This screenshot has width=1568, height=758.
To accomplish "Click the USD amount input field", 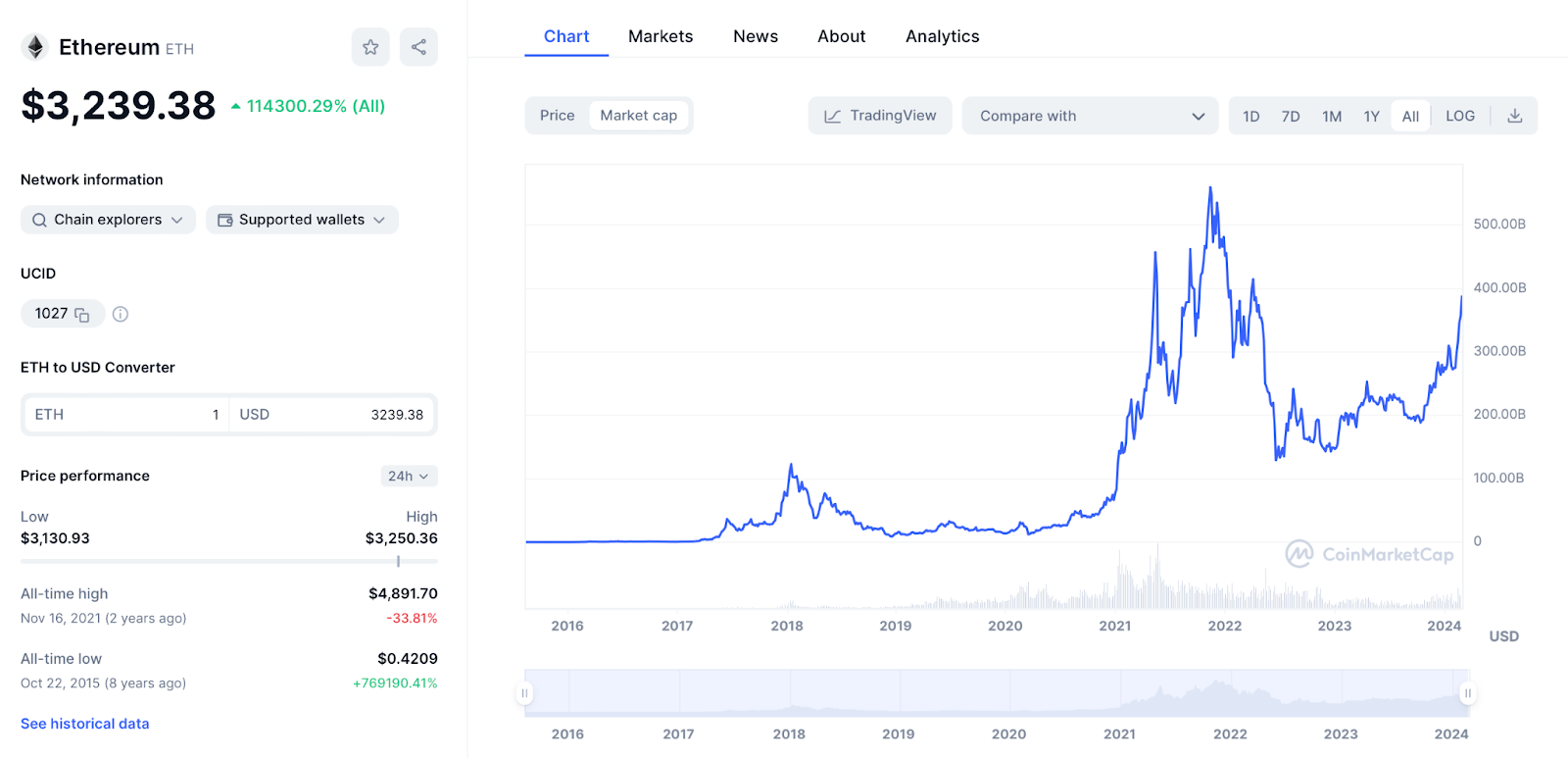I will (x=332, y=415).
